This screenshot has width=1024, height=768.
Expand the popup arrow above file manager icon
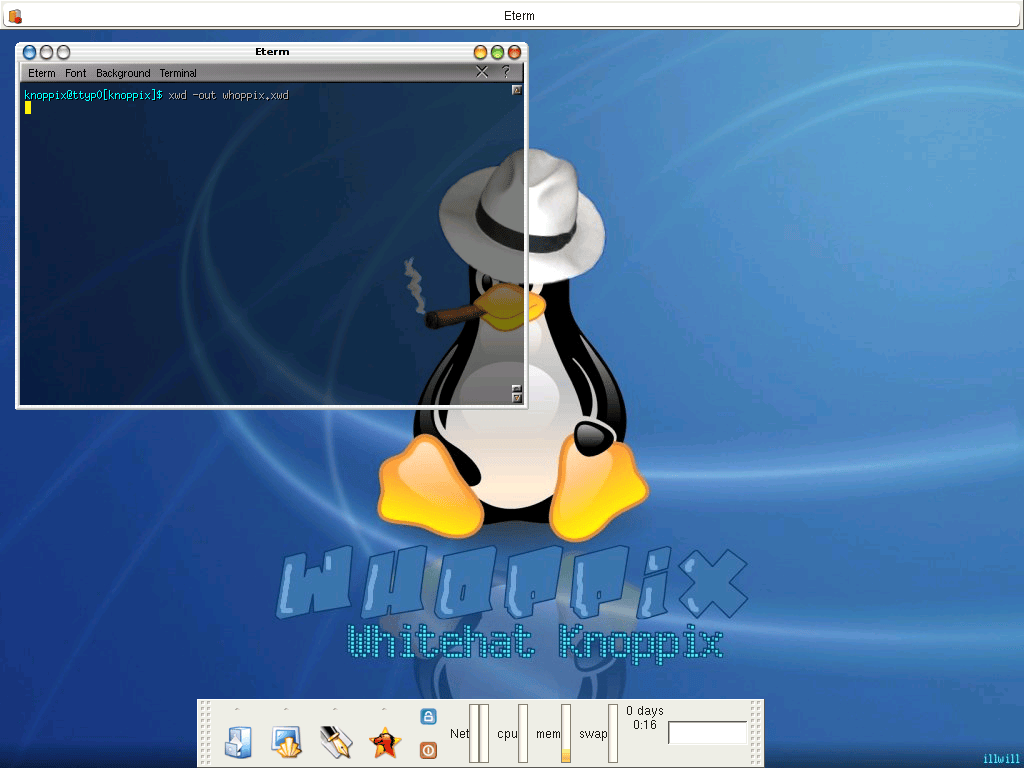pos(236,709)
